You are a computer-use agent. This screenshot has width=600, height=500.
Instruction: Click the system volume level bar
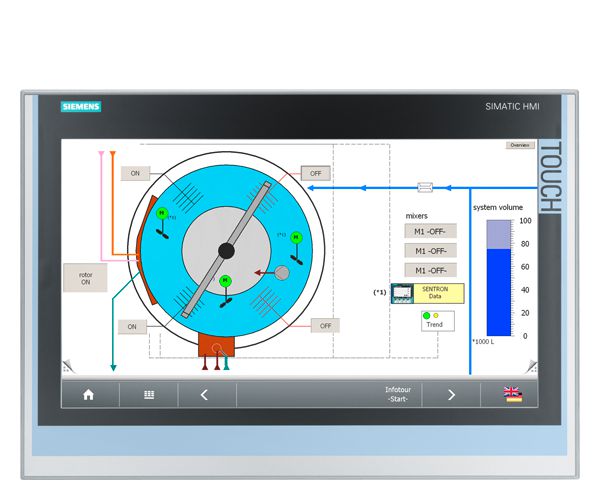[497, 290]
